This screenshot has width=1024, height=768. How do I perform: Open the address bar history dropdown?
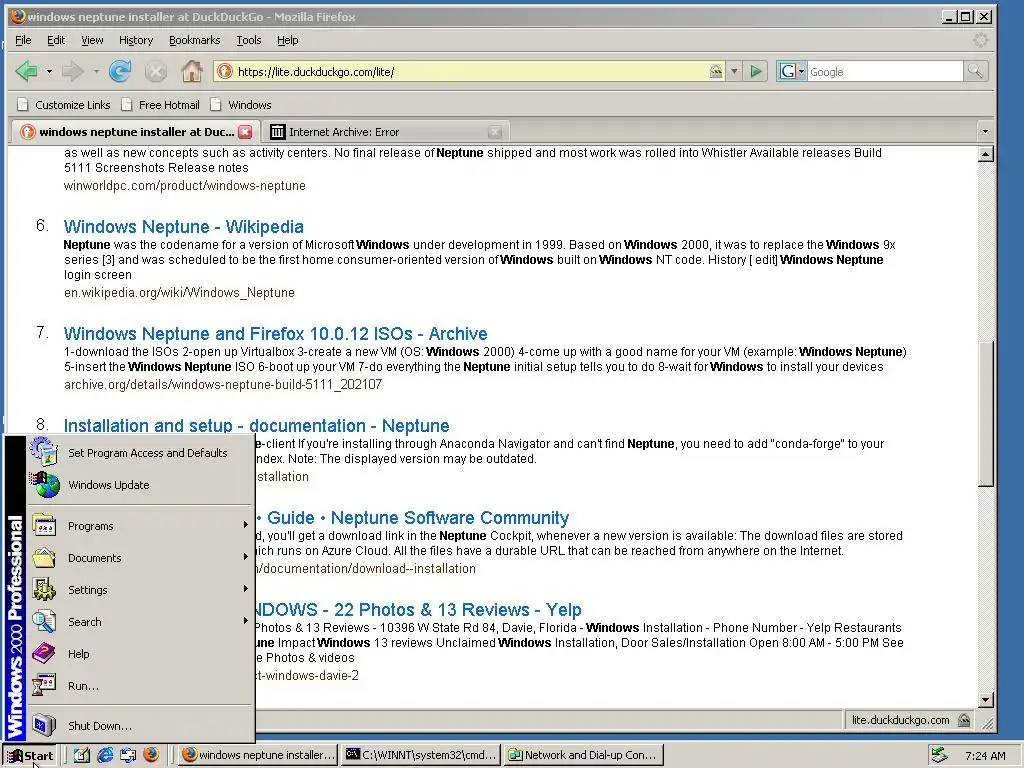point(734,71)
